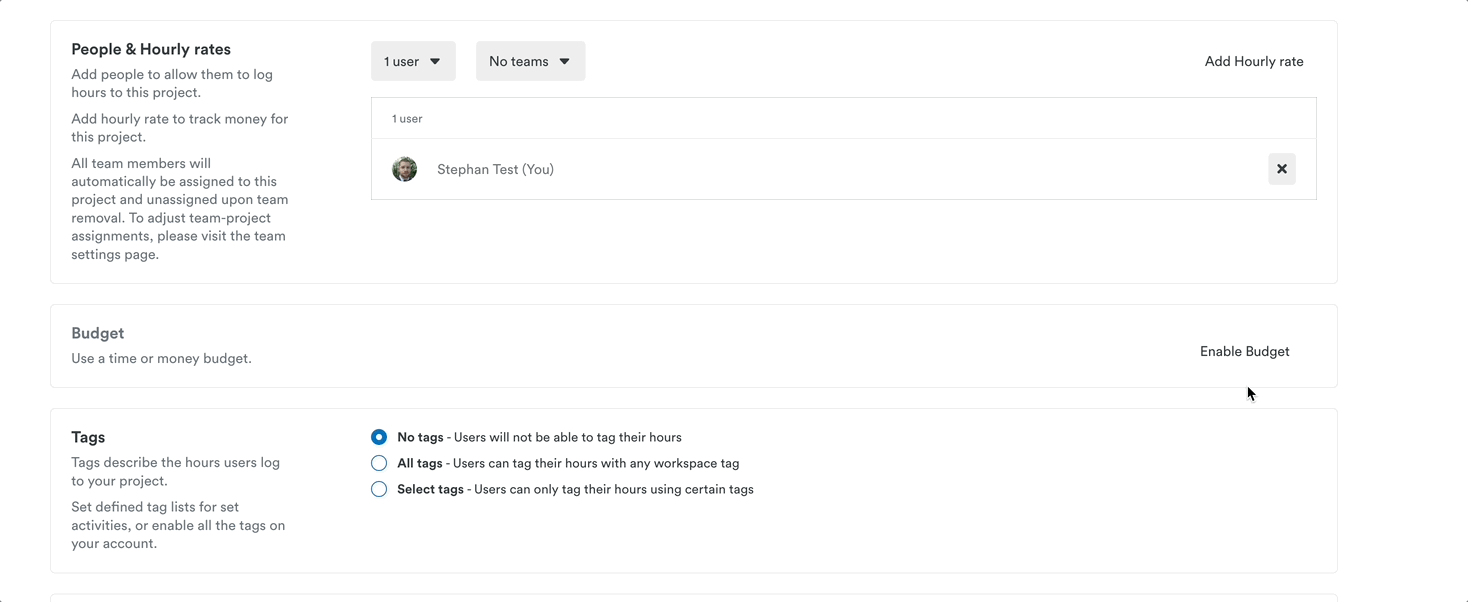Click the caret arrow beside '1 user'
The width and height of the screenshot is (1468, 602).
click(435, 61)
